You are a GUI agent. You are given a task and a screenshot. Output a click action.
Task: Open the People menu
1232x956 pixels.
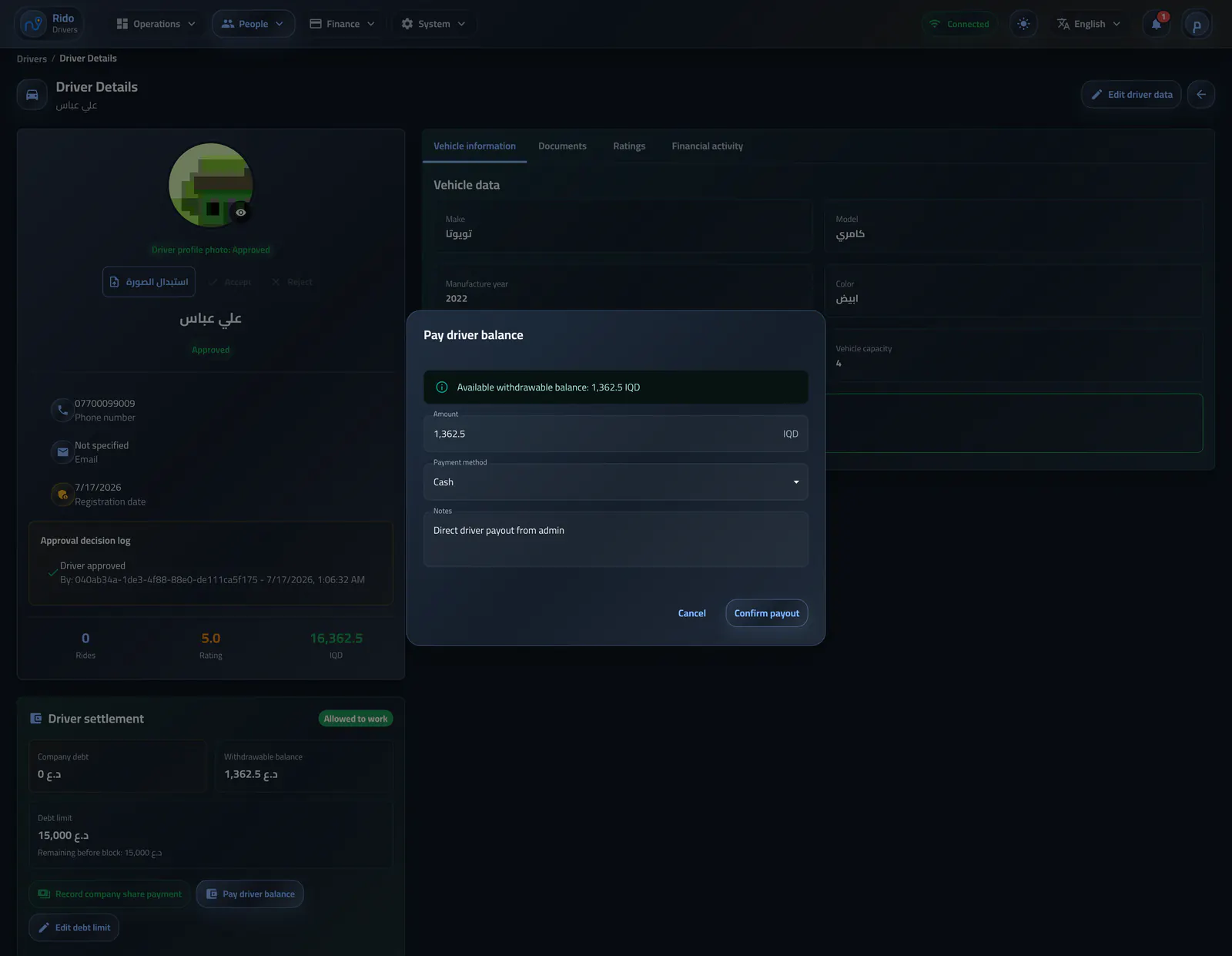(253, 24)
